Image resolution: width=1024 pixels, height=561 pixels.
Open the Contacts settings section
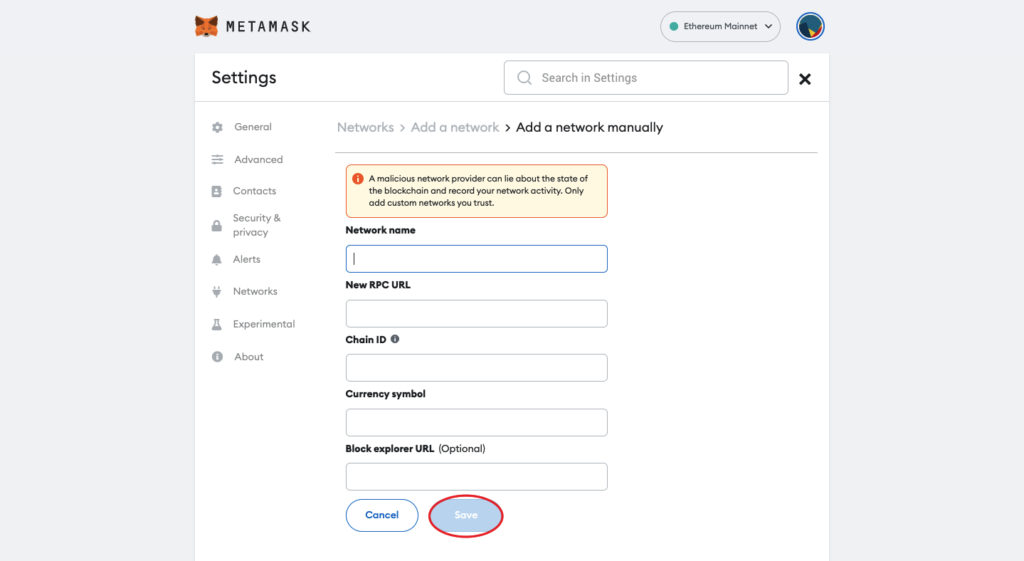pos(255,191)
